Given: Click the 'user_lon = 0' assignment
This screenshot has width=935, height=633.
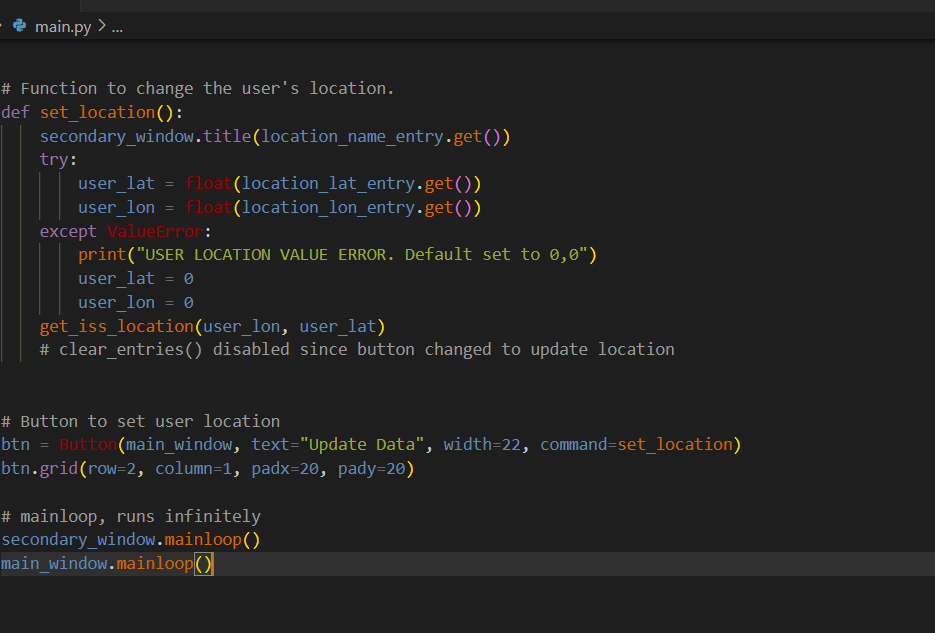Looking at the screenshot, I should click(136, 302).
